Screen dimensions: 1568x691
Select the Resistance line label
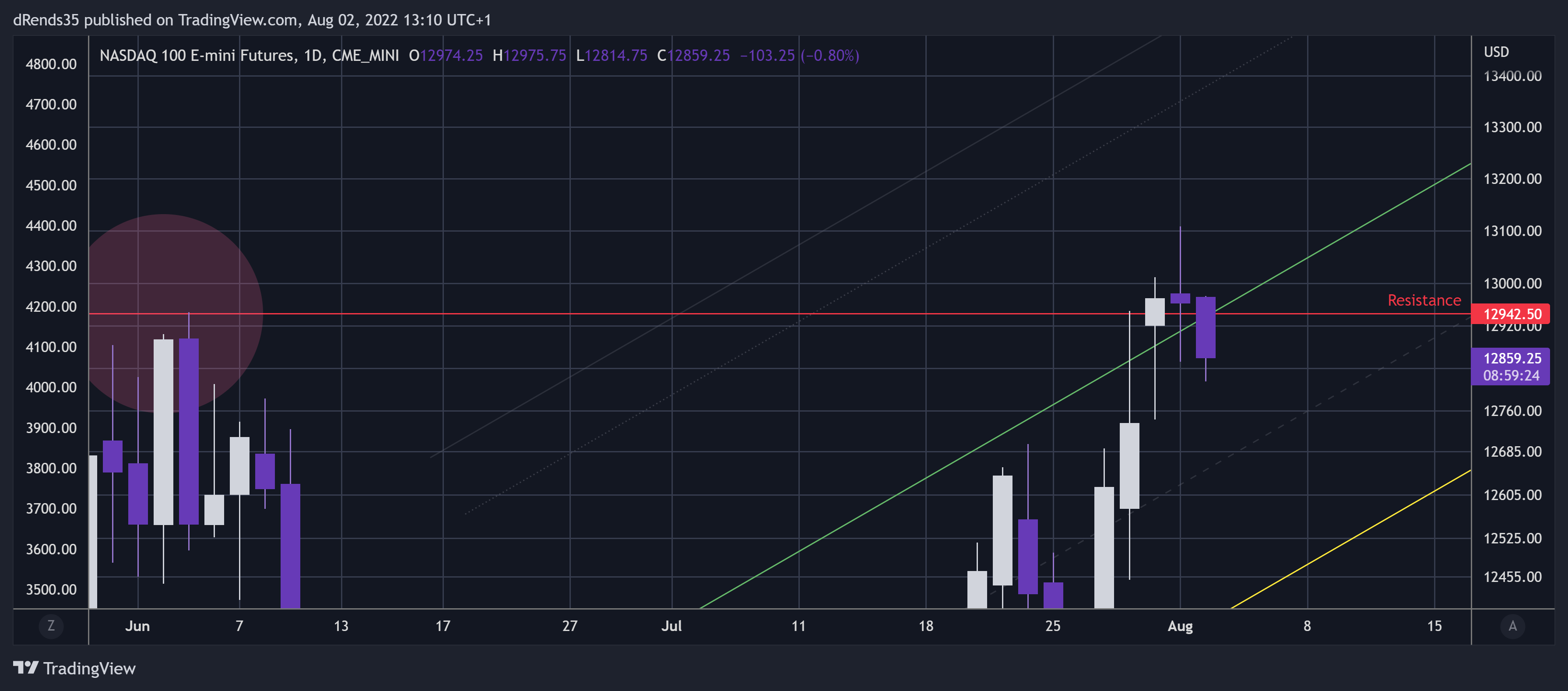click(x=1424, y=300)
